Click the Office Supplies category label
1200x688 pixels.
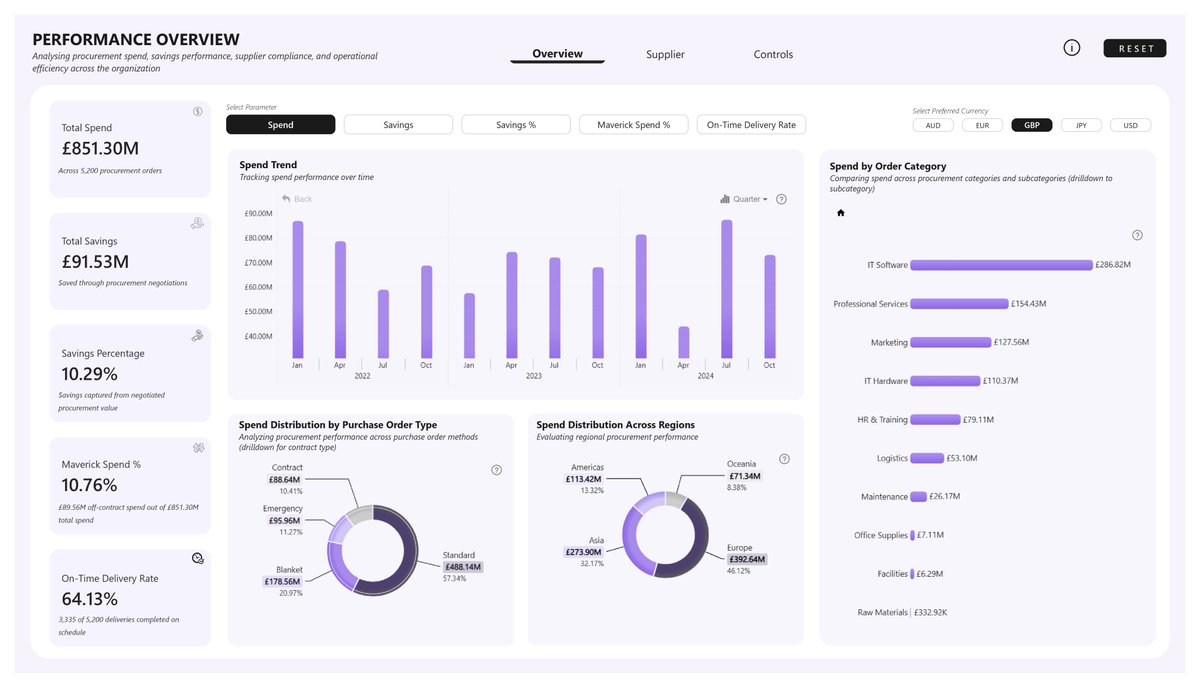pos(881,536)
